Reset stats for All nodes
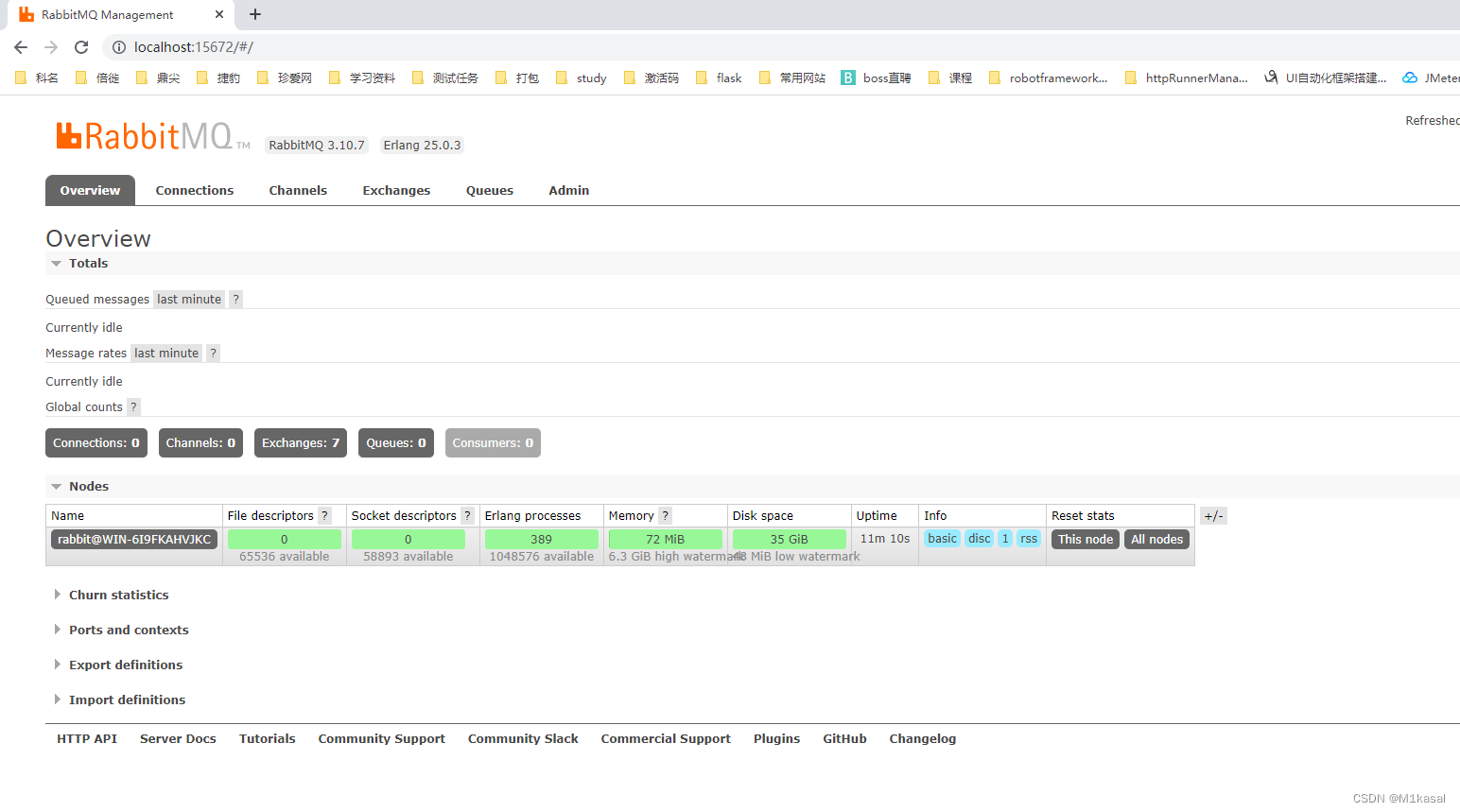The width and height of the screenshot is (1460, 812). click(x=1157, y=539)
